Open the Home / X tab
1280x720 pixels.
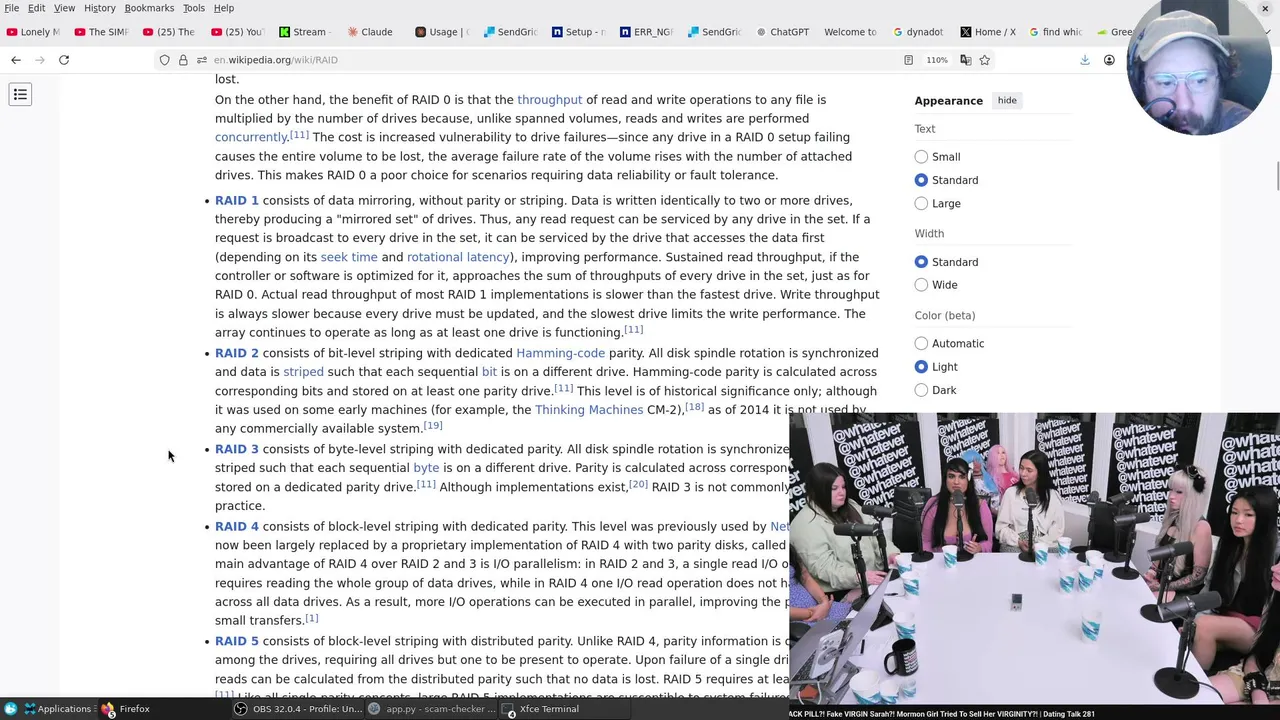tap(987, 32)
